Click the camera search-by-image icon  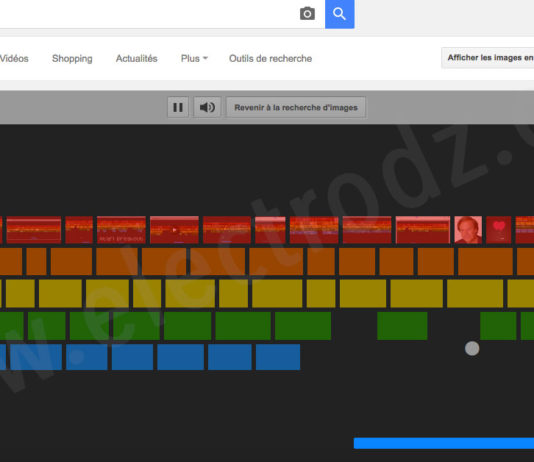tap(307, 14)
